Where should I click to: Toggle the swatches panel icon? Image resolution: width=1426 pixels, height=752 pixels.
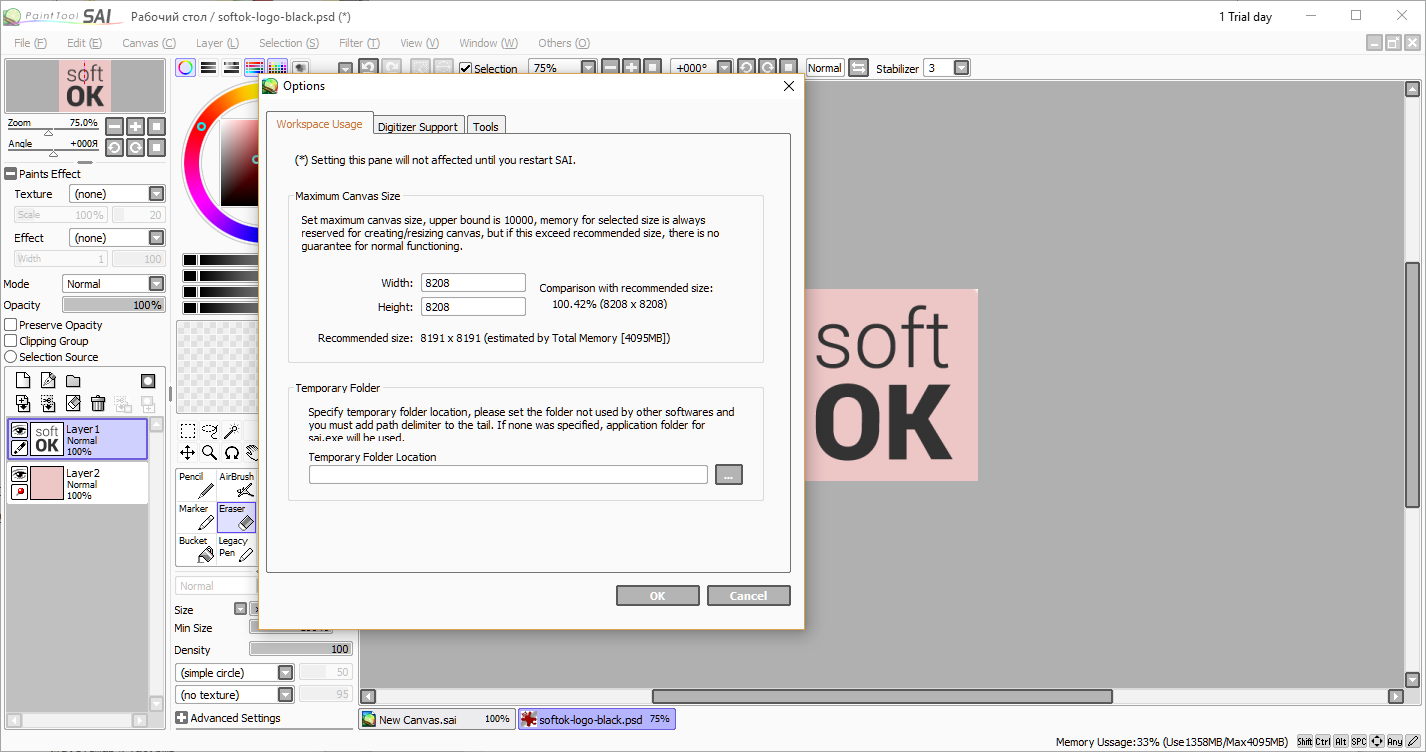277,68
